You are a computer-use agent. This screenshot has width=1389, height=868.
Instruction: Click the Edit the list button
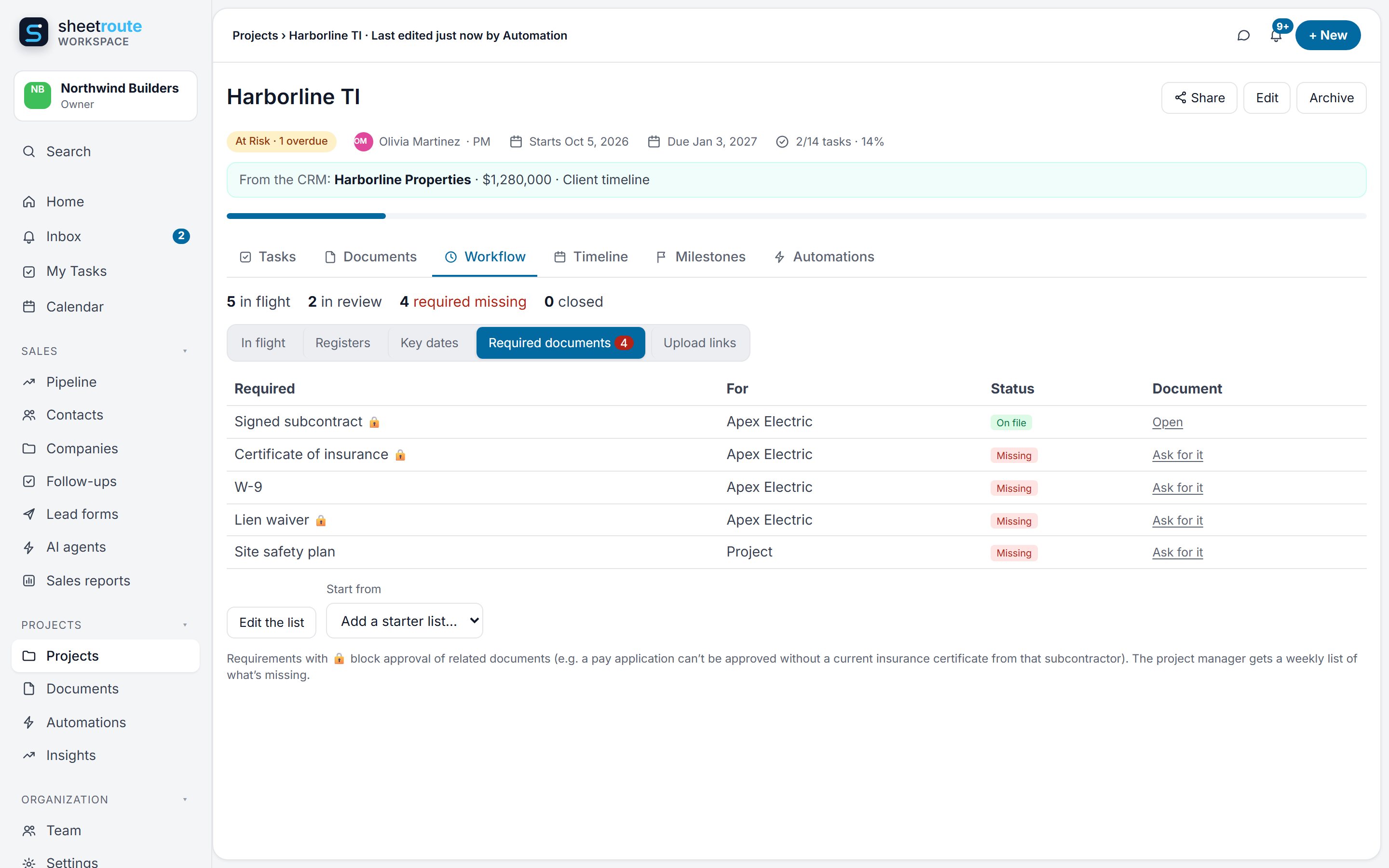pos(272,622)
